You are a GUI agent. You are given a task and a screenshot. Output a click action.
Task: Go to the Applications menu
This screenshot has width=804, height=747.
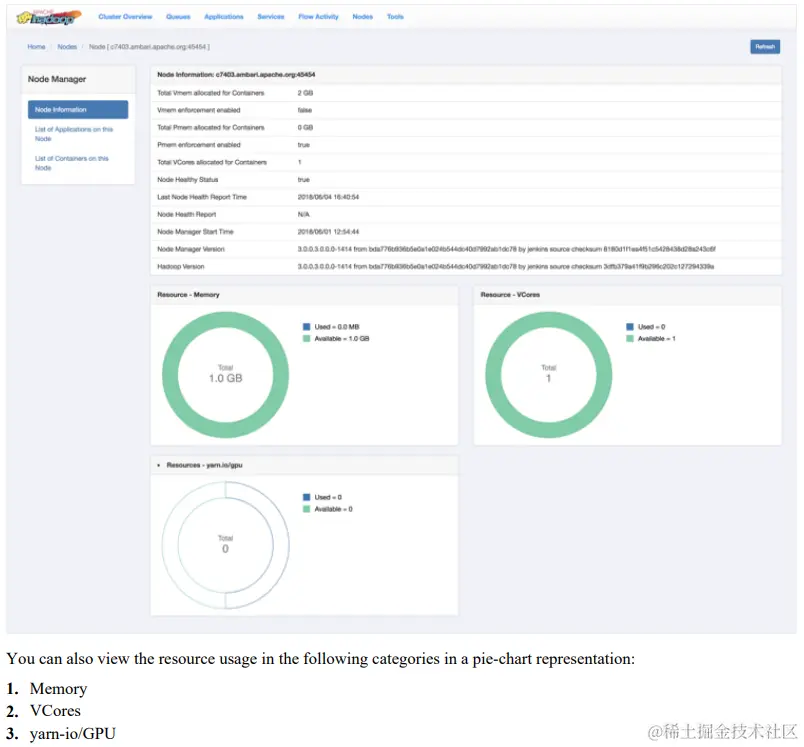[x=224, y=17]
